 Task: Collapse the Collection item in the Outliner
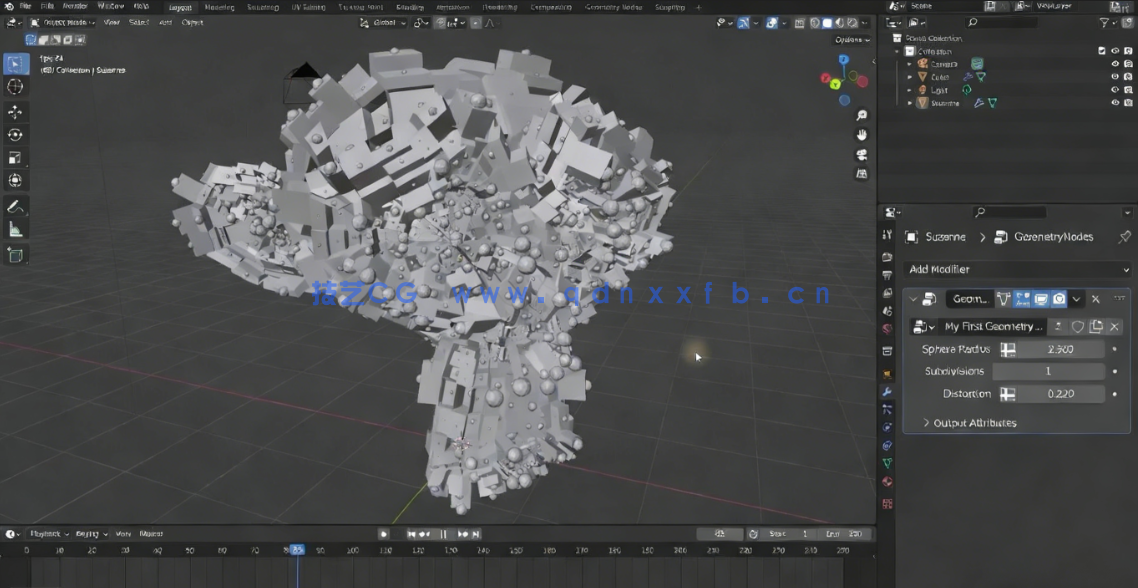coord(899,50)
